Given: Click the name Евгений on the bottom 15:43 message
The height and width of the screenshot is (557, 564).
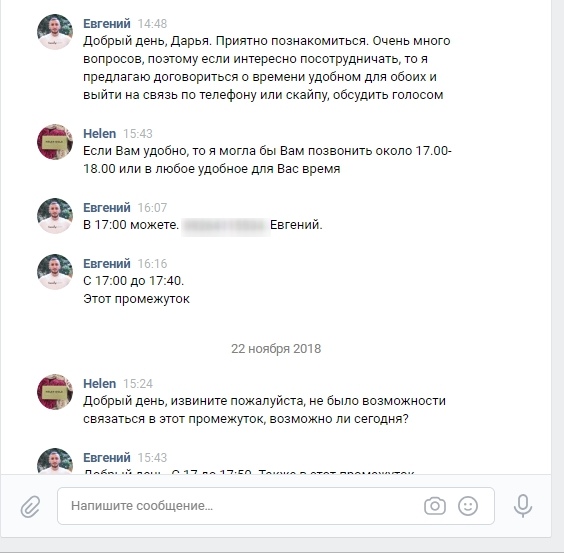Looking at the screenshot, I should point(107,458).
